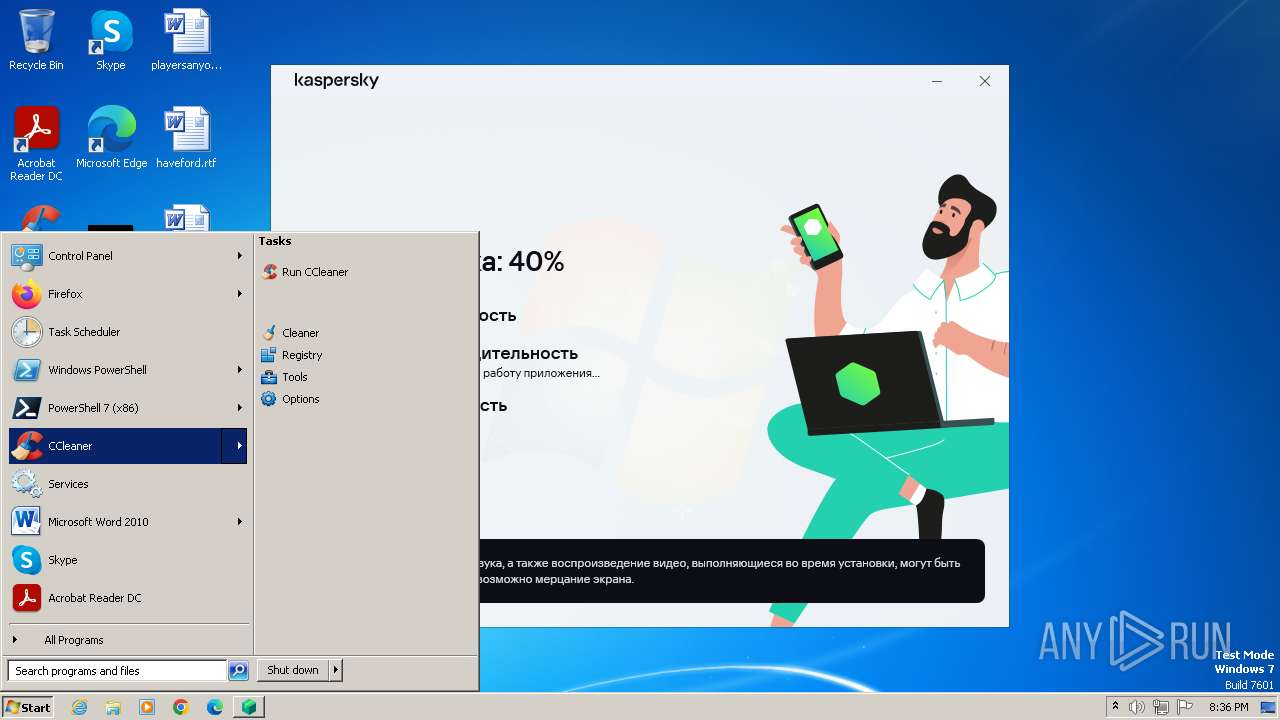Open CCleaner Tools task

pos(284,377)
